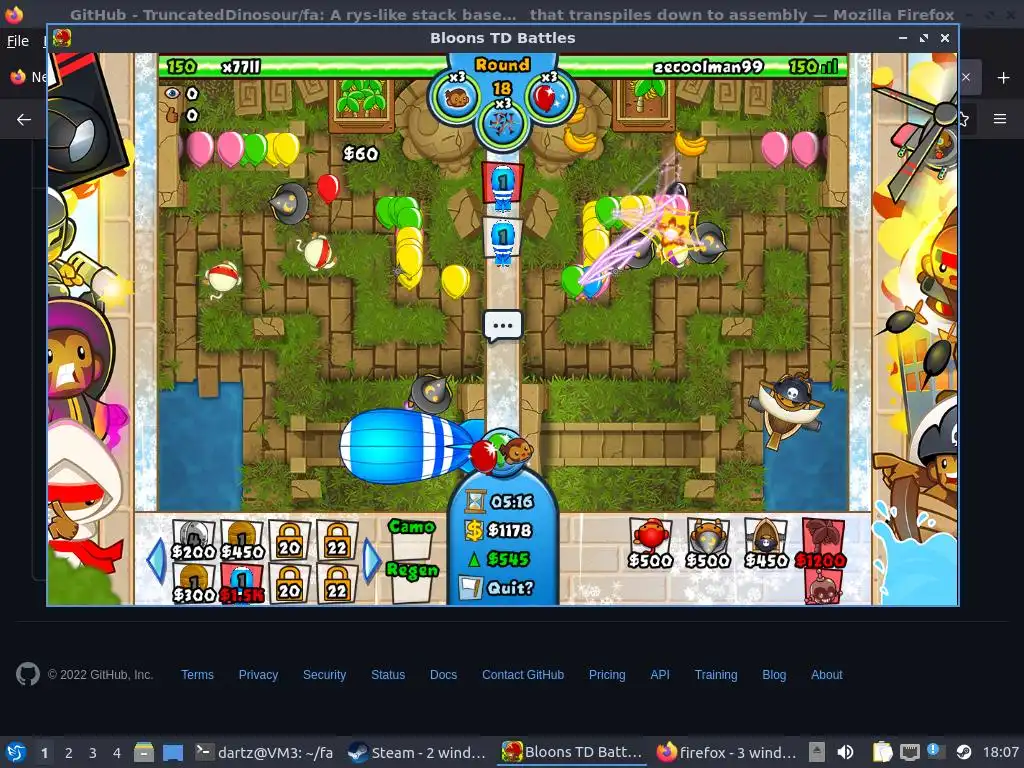This screenshot has height=768, width=1024.
Task: Click the 05:16 game timer
Action: click(511, 502)
